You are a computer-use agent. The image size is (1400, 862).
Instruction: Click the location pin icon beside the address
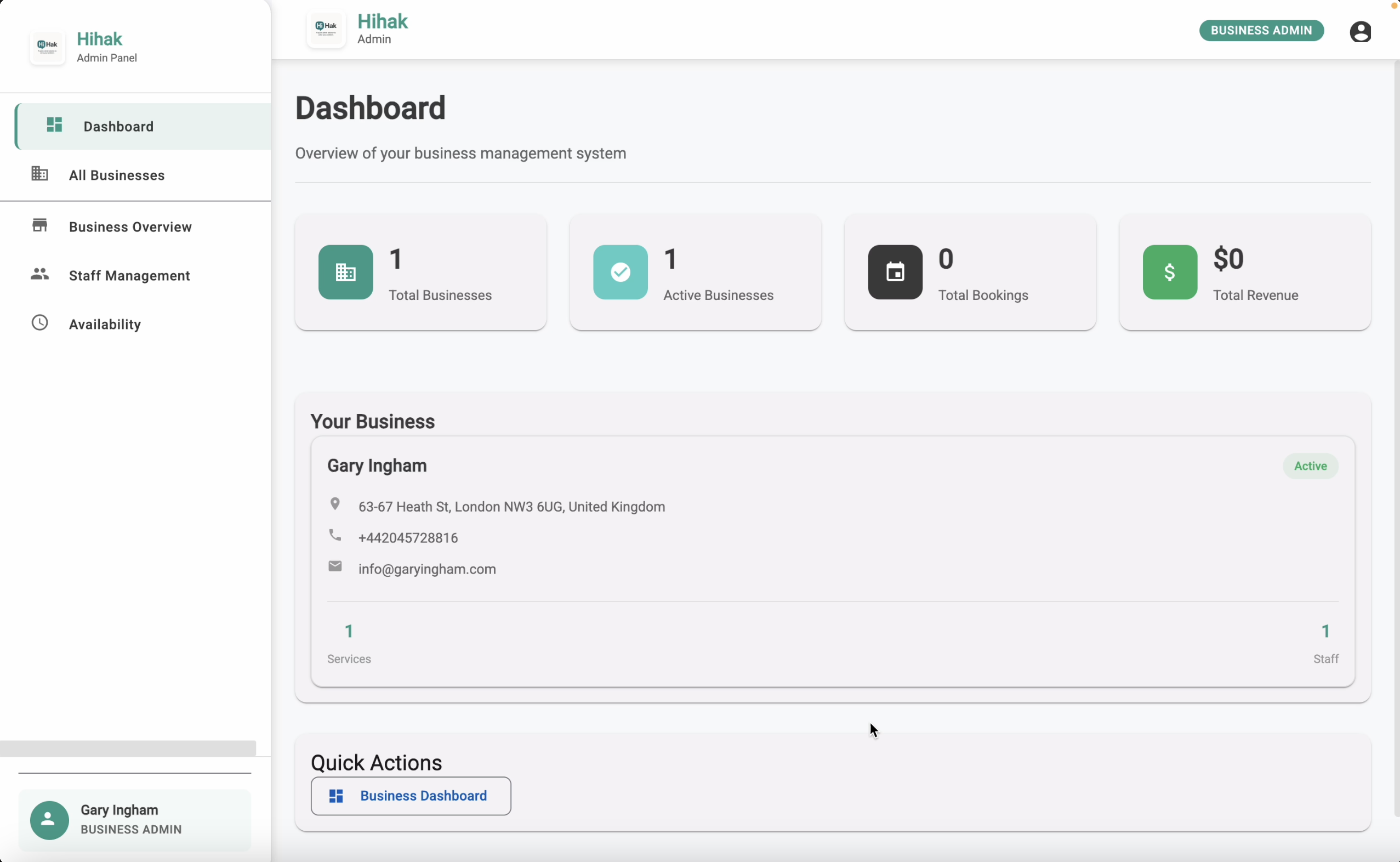coord(335,504)
